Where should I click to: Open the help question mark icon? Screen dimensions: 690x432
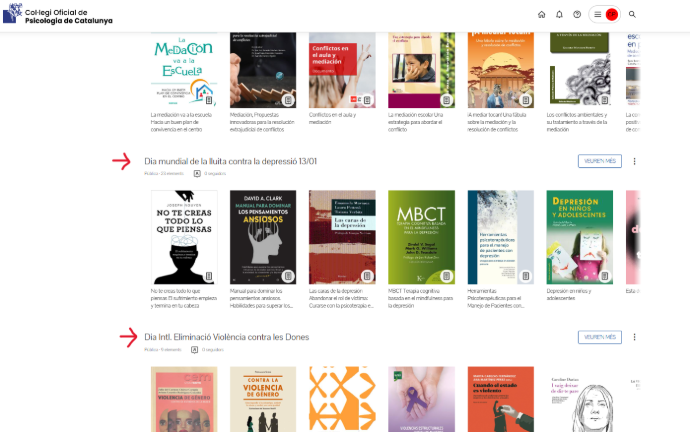pyautogui.click(x=577, y=15)
